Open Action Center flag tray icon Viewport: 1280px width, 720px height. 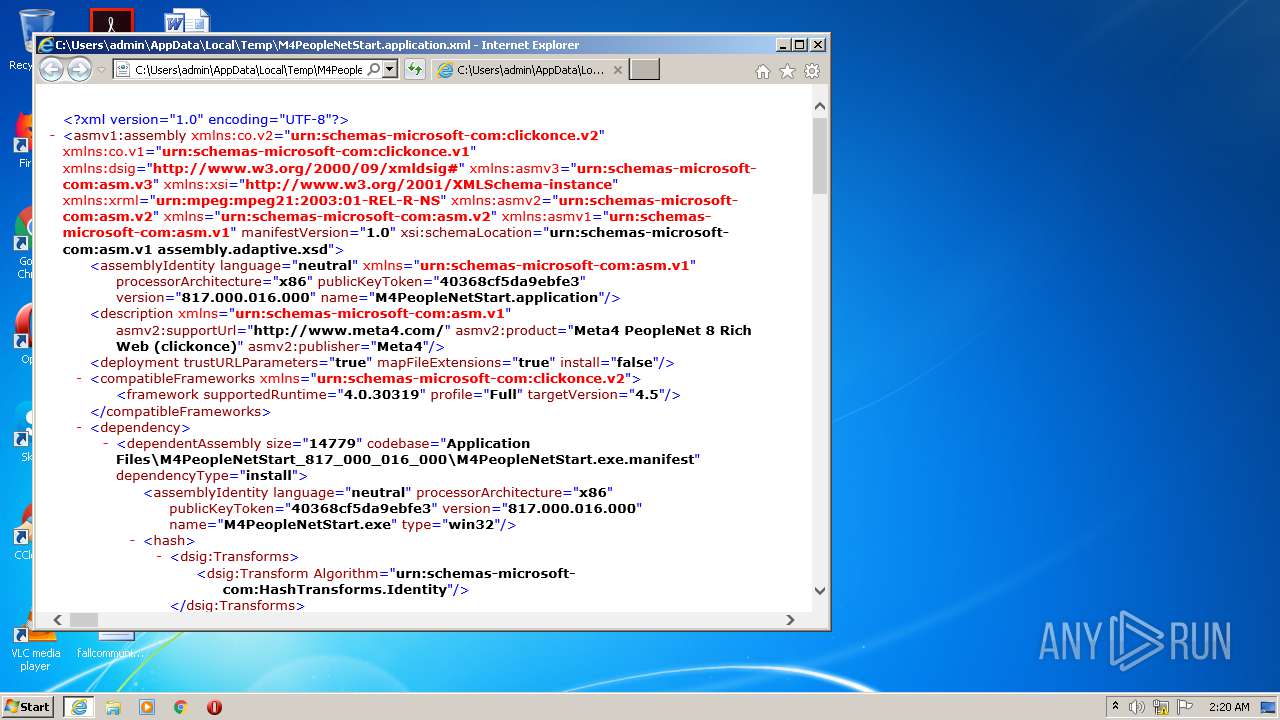click(1184, 706)
